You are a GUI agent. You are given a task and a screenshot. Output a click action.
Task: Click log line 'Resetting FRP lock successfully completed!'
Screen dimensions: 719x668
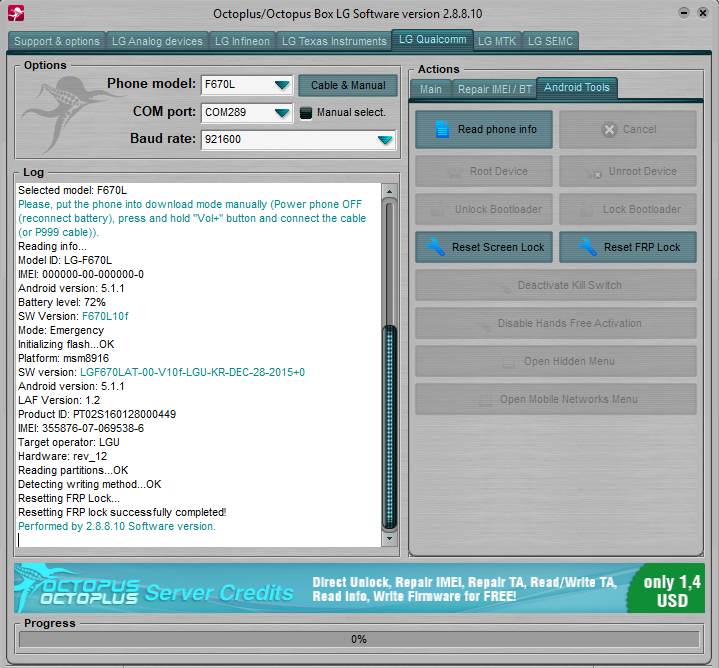[122, 512]
